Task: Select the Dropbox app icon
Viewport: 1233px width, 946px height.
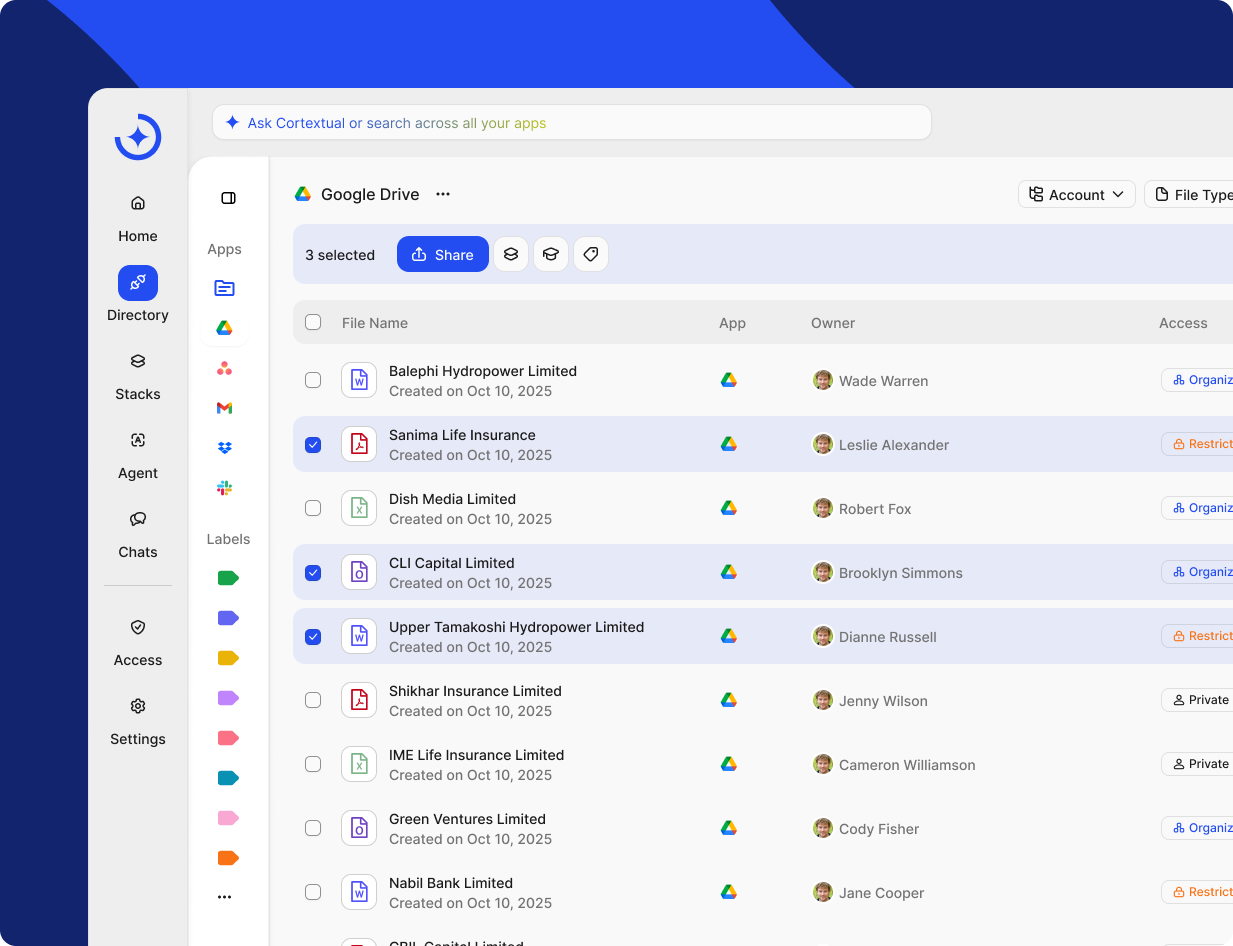Action: coord(224,448)
